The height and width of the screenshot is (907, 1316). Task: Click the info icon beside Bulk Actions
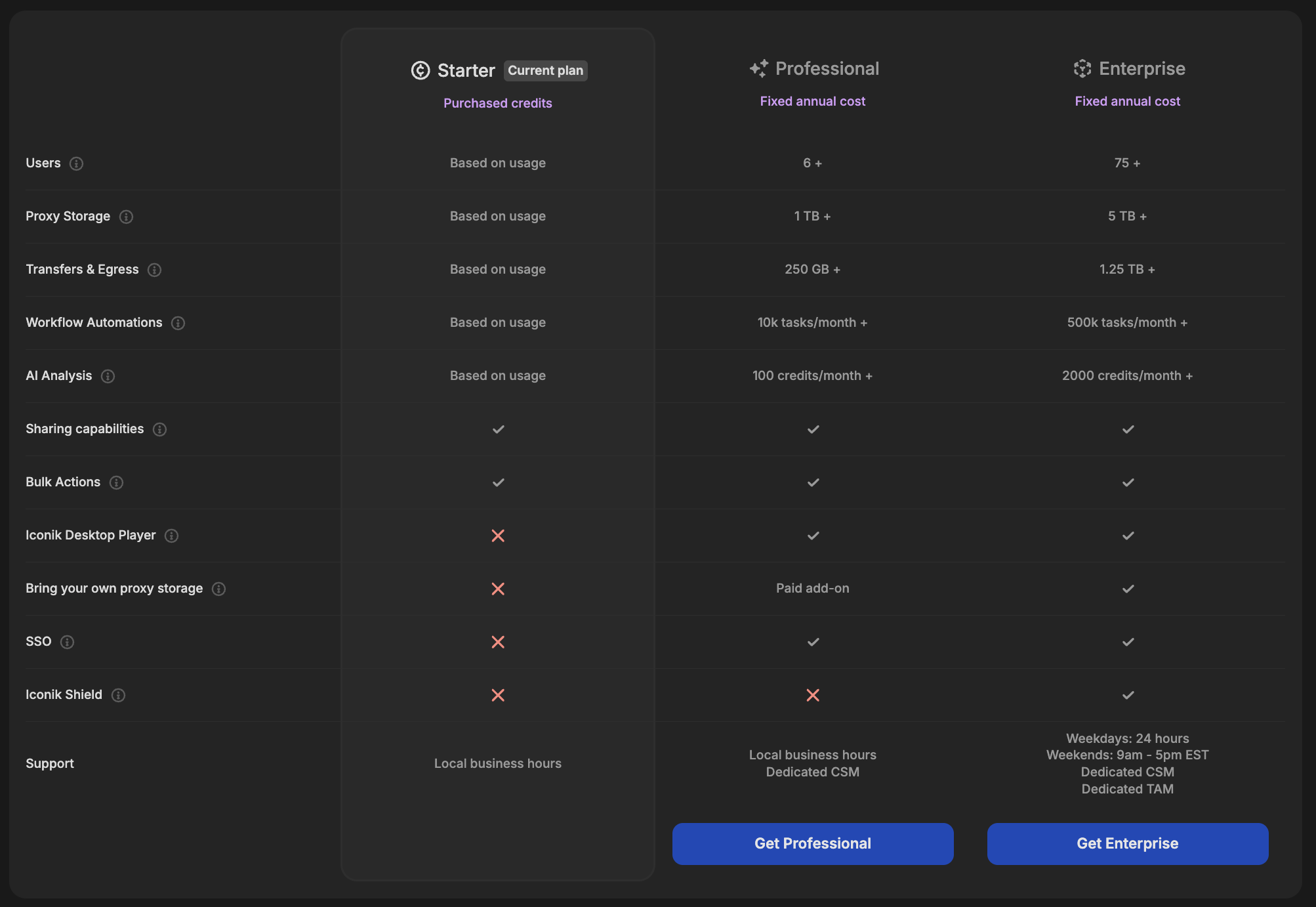click(116, 482)
